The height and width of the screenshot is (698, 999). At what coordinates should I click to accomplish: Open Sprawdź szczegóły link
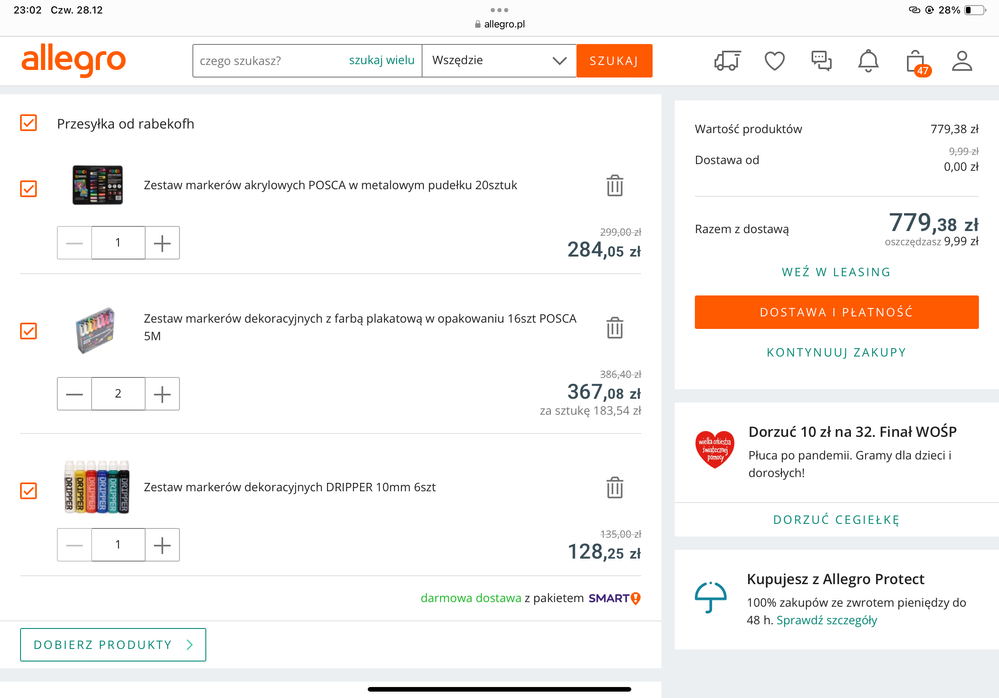826,620
